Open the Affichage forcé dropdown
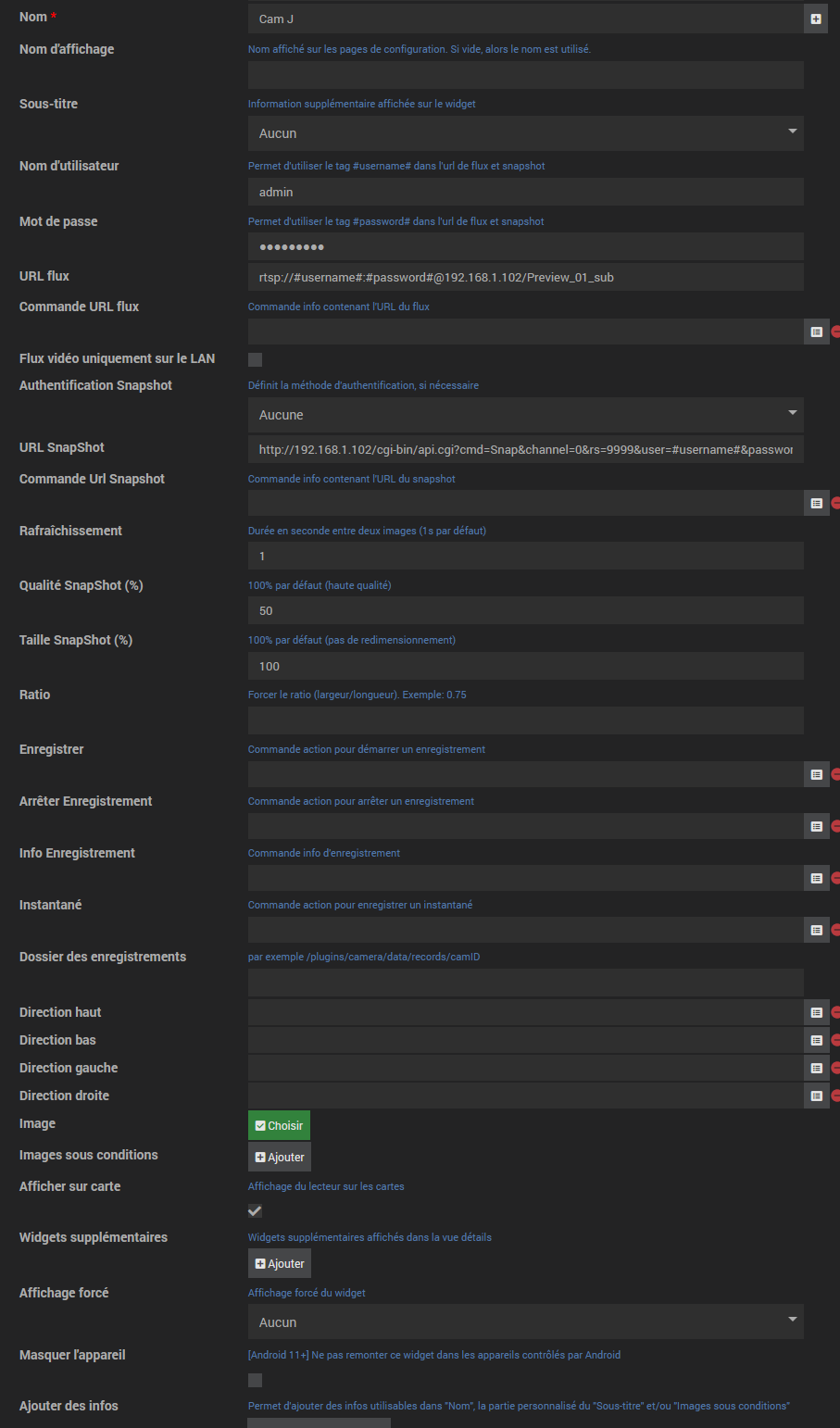This screenshot has width=840, height=1428. (525, 1322)
